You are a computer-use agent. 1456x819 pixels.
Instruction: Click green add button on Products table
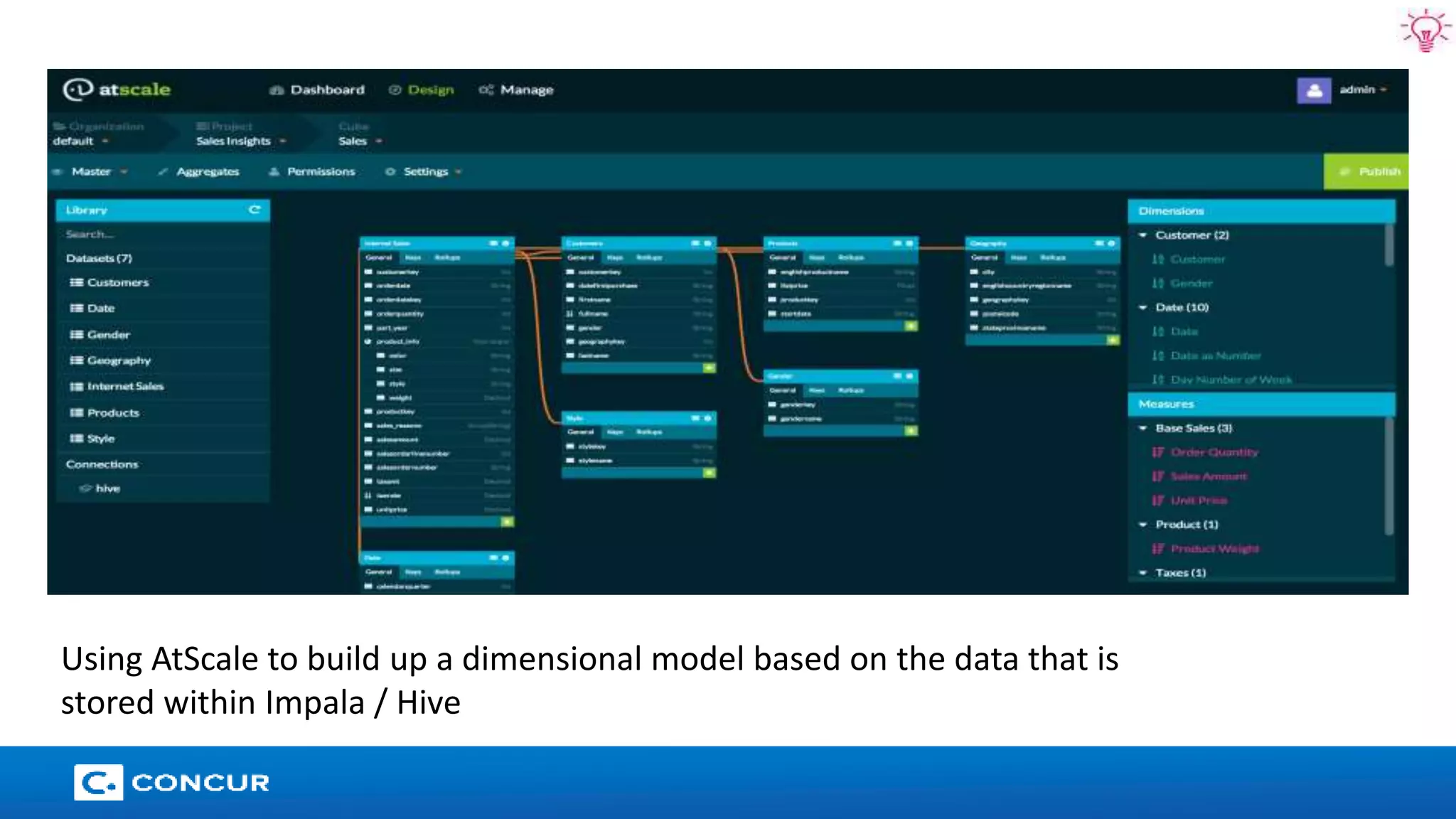911,326
